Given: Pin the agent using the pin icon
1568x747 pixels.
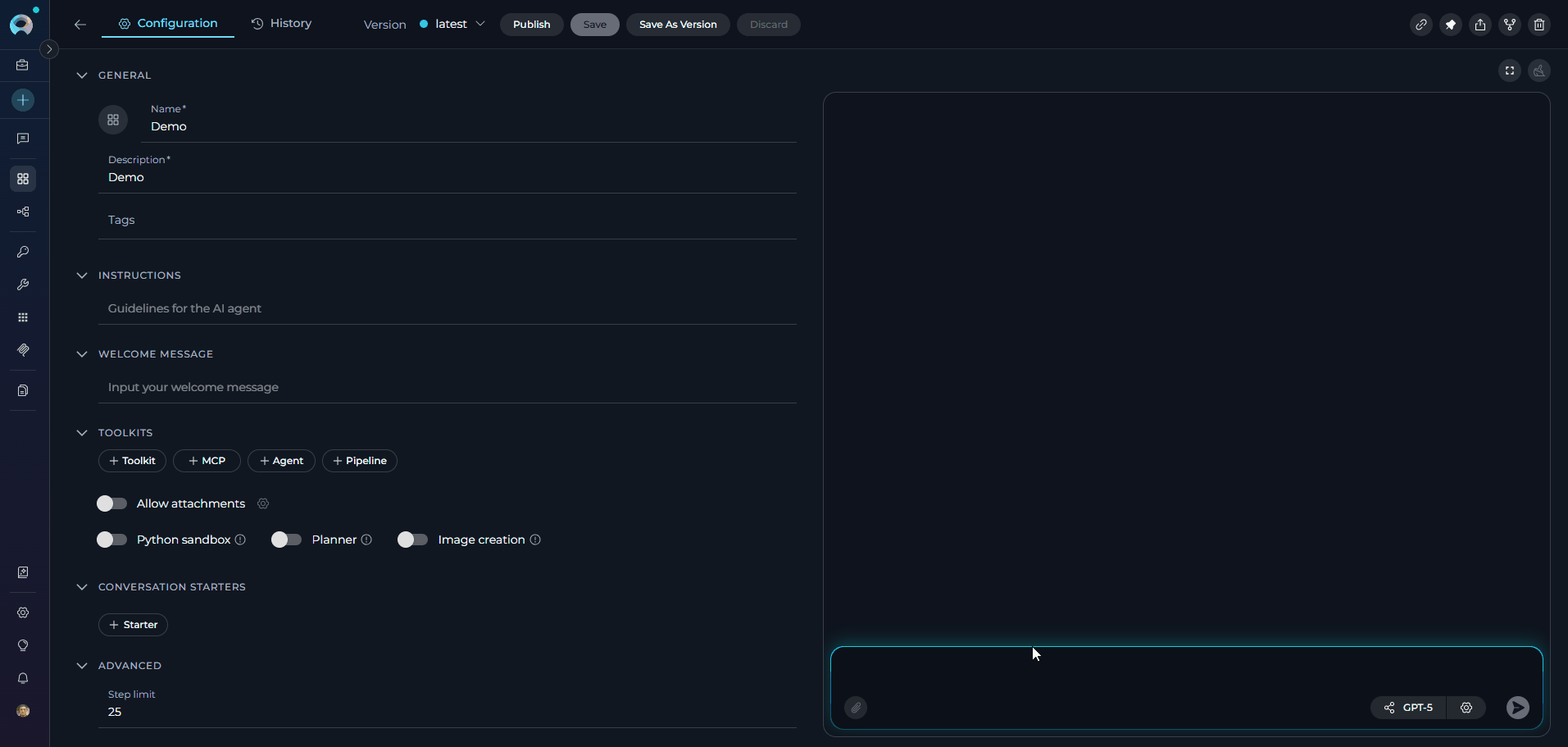Looking at the screenshot, I should click(1450, 25).
